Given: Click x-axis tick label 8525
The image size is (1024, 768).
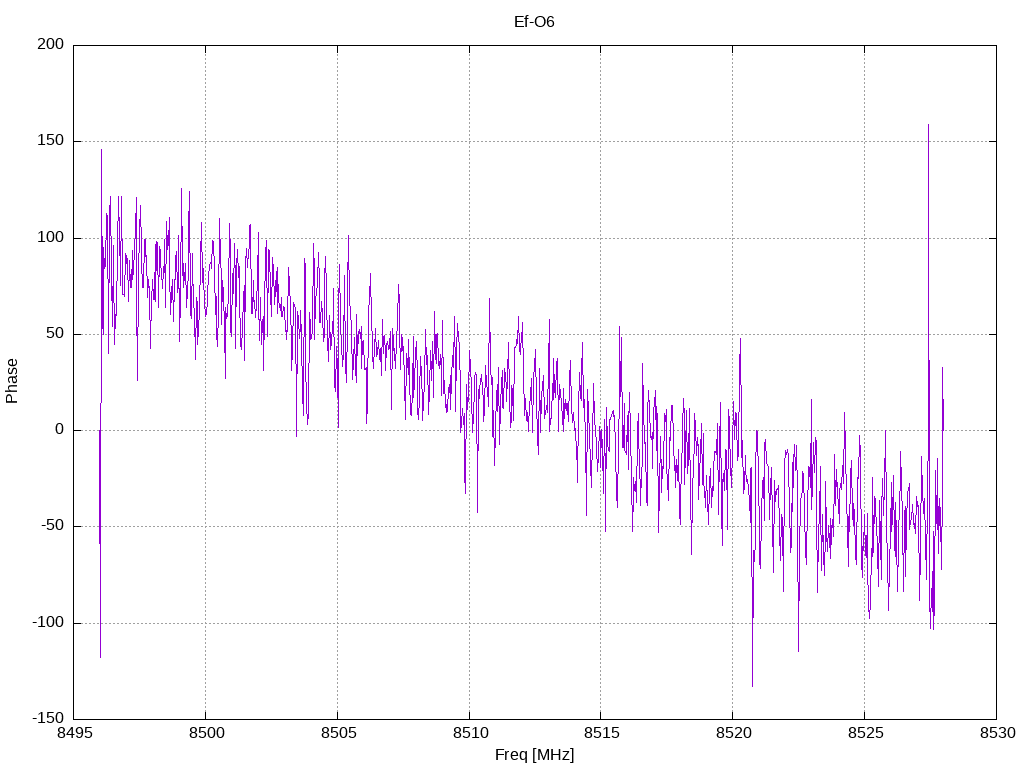Looking at the screenshot, I should pos(866,733).
